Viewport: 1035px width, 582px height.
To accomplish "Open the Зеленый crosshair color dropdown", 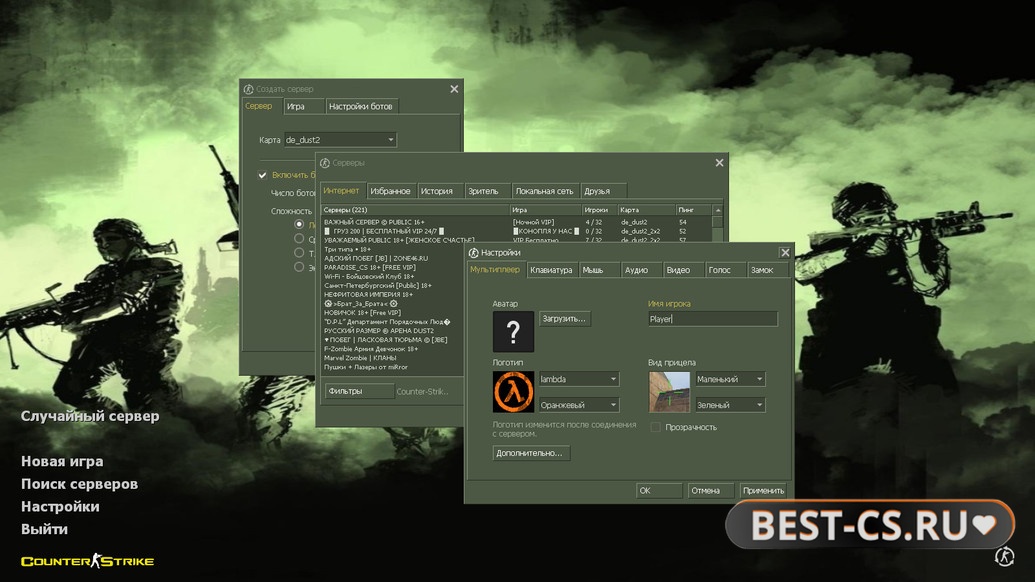I will (730, 404).
